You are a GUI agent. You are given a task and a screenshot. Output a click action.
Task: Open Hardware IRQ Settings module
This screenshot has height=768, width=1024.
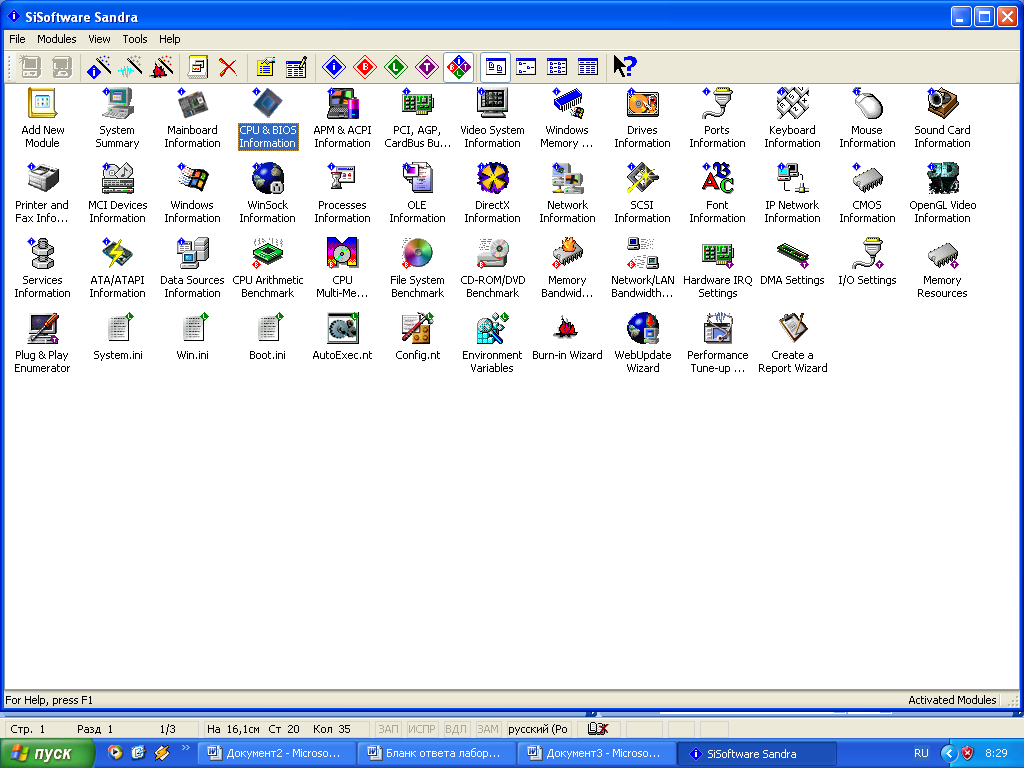tap(717, 269)
